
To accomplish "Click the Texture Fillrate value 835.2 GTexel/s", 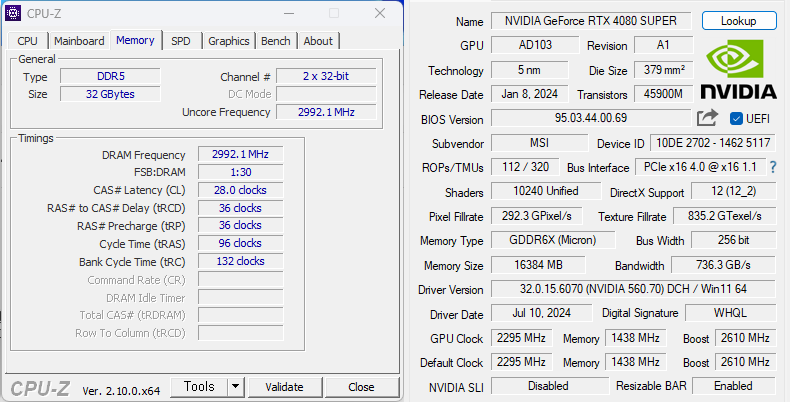I will (725, 216).
